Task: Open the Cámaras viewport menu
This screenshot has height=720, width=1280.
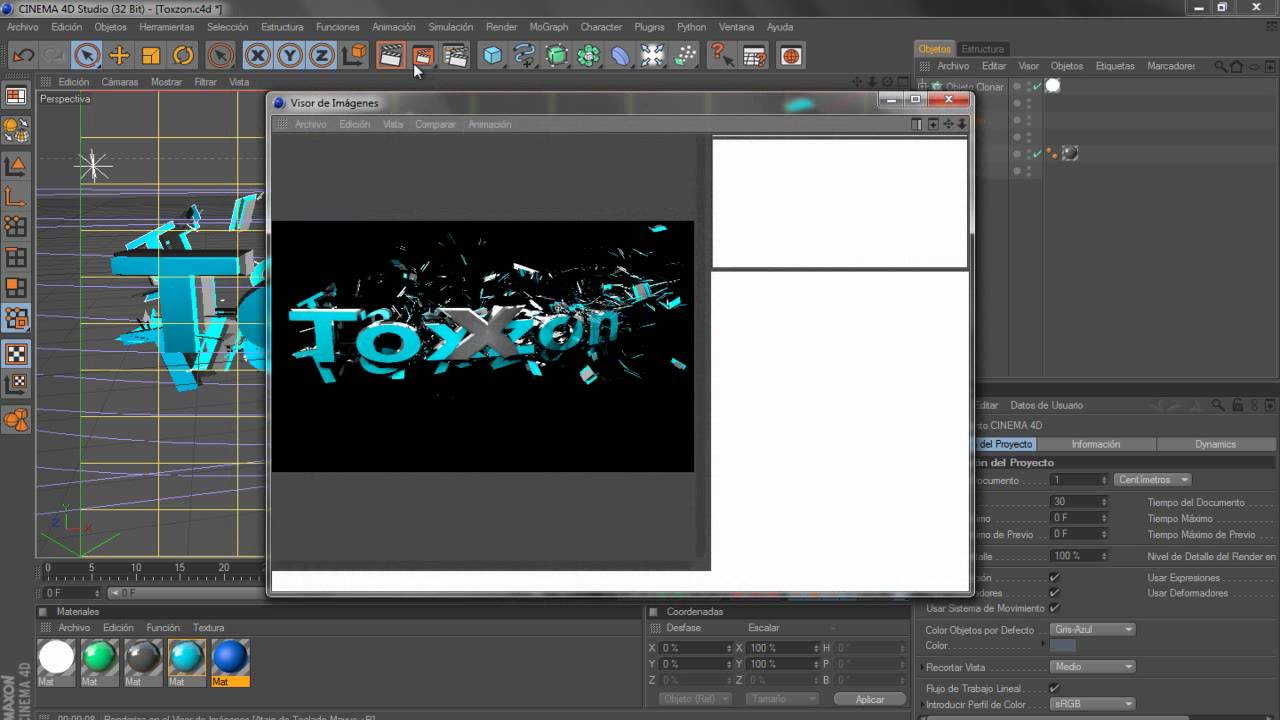Action: 119,82
